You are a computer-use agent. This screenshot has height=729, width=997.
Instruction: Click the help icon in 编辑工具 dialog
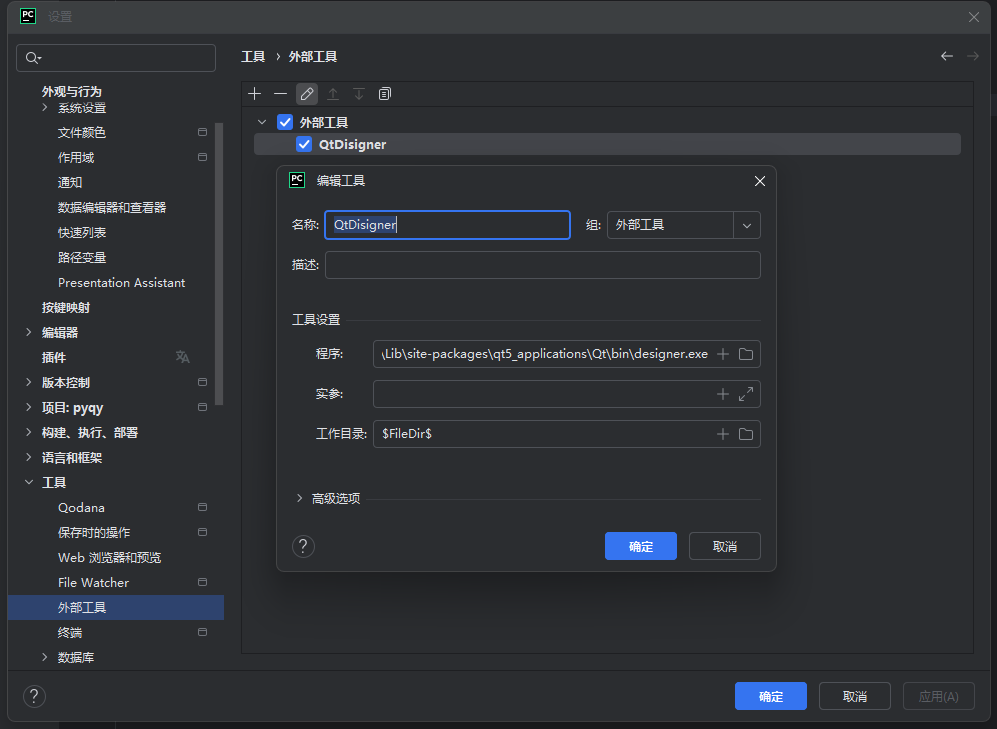coord(303,546)
